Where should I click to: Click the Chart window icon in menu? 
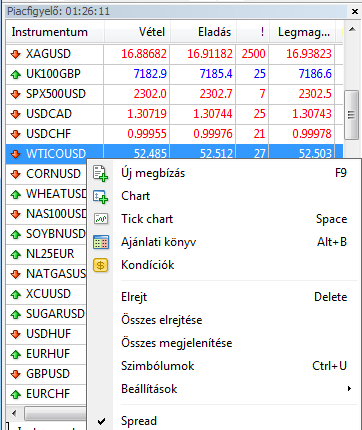coord(100,196)
